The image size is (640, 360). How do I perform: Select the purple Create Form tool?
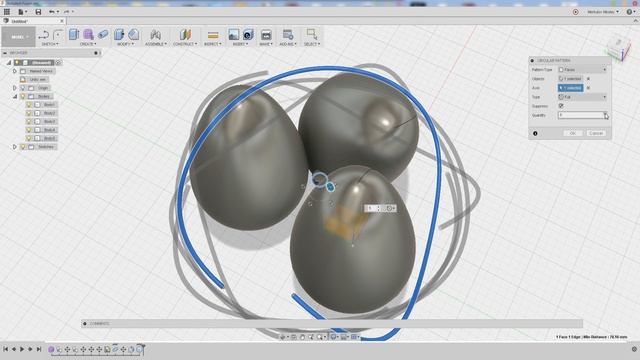click(88, 35)
